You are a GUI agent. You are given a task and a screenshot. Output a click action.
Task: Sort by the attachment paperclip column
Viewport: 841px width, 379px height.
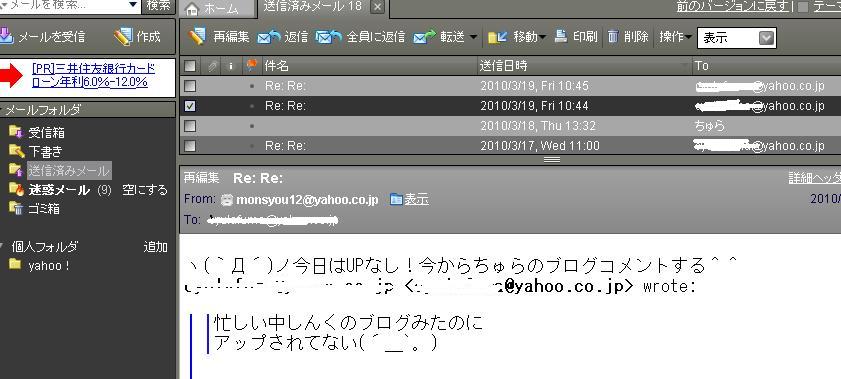212,66
